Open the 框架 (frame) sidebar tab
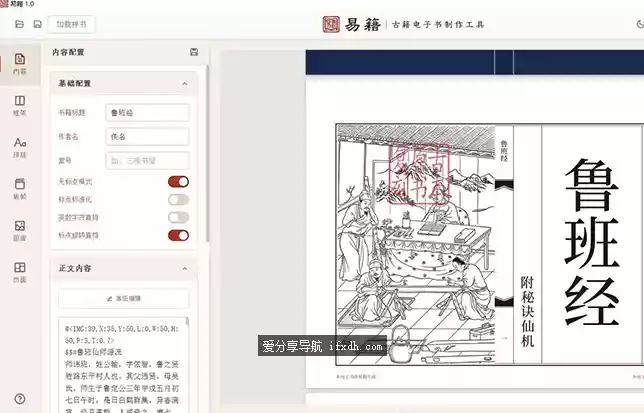The width and height of the screenshot is (644, 413). click(20, 106)
